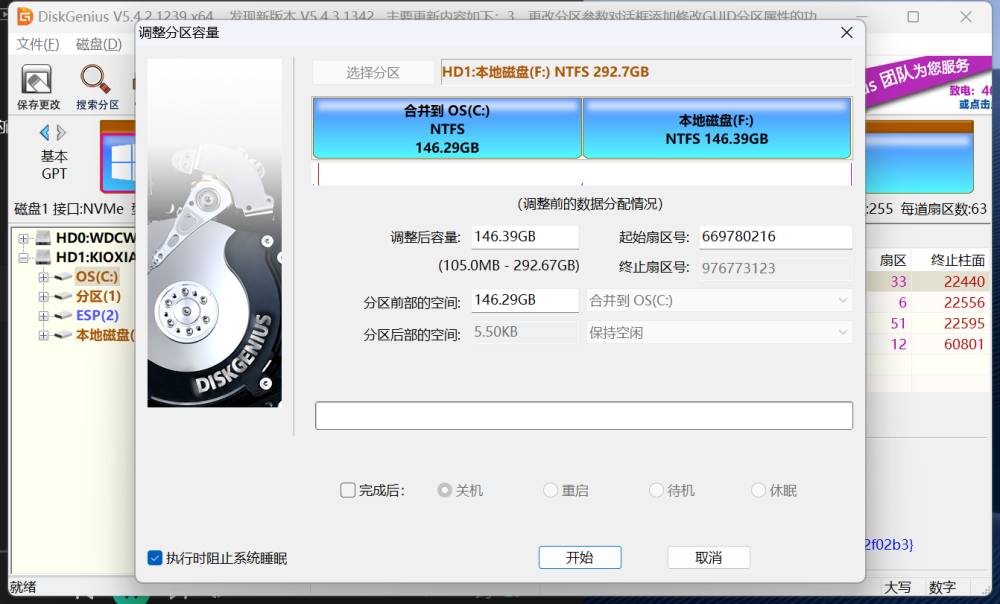
Task: Click table cell value 22440
Action: (964, 282)
